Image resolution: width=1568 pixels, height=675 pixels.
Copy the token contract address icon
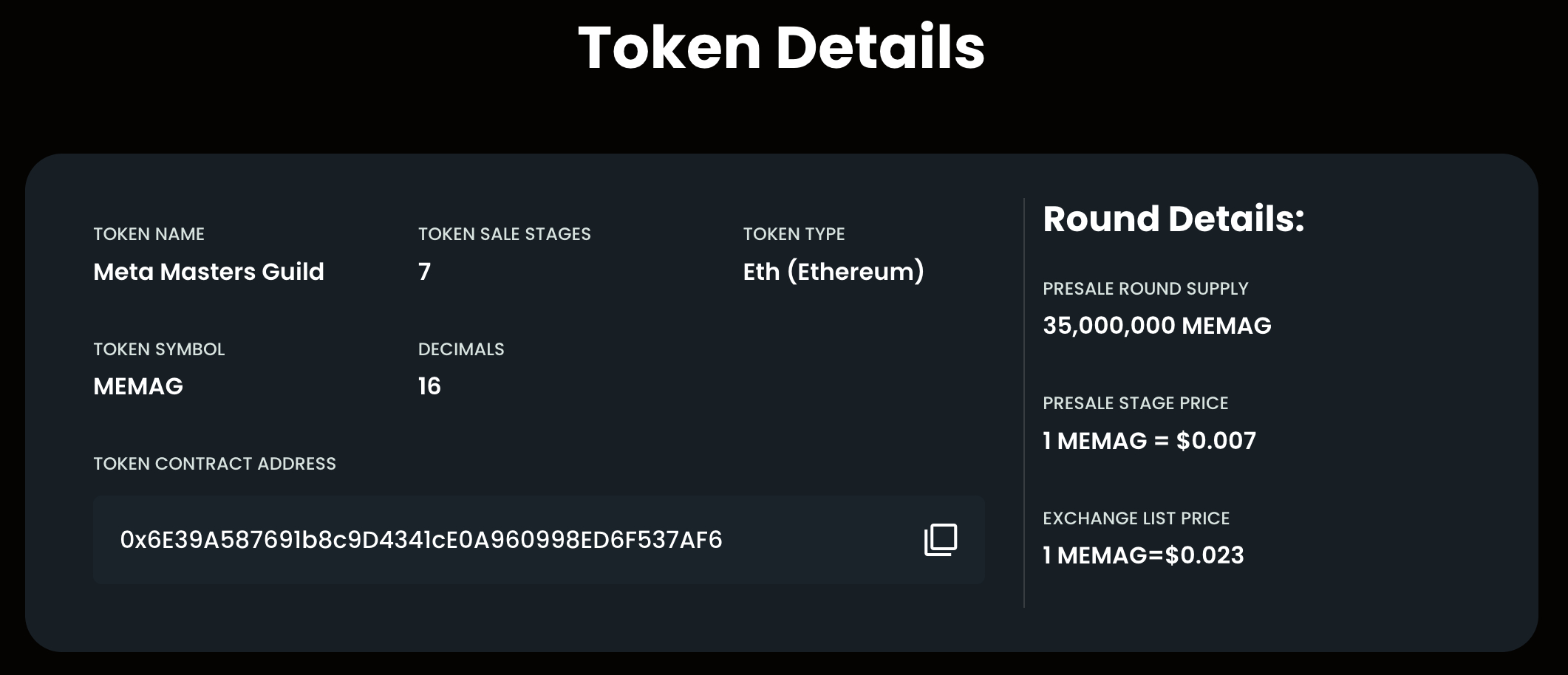pyautogui.click(x=941, y=540)
